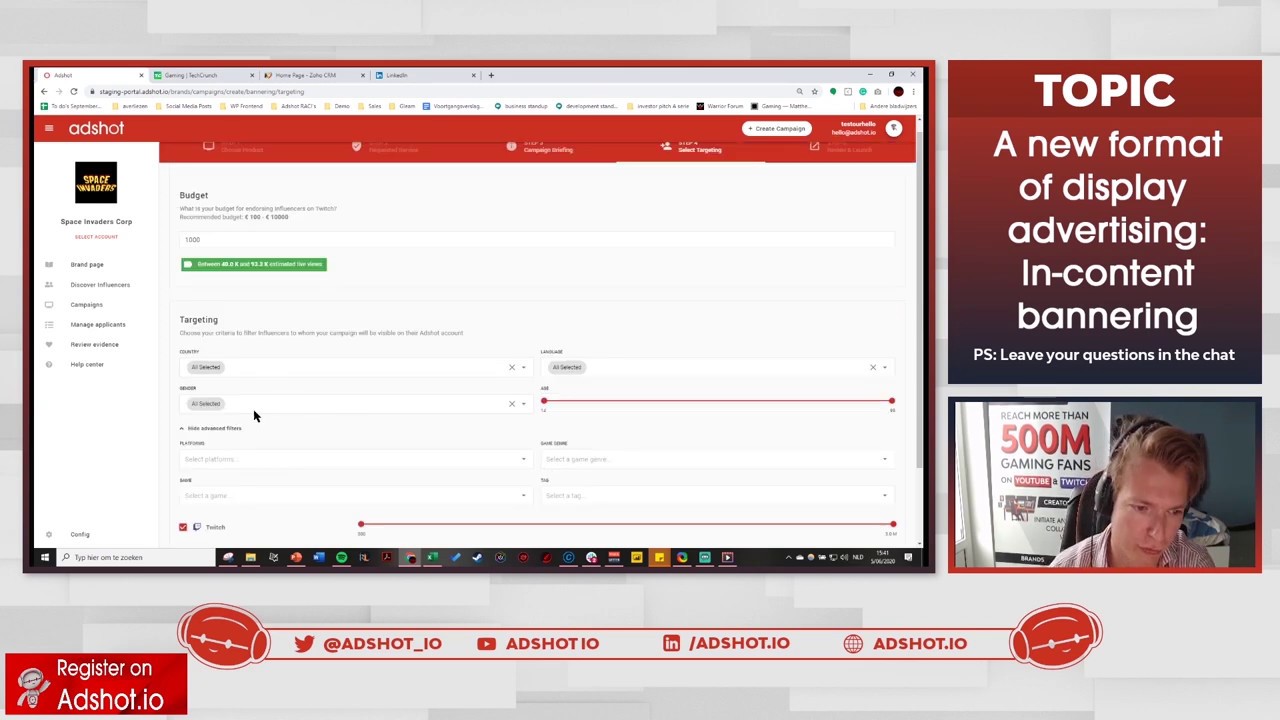Screen dimensions: 1280x720
Task: Open the Windows Start menu
Action: pos(45,557)
